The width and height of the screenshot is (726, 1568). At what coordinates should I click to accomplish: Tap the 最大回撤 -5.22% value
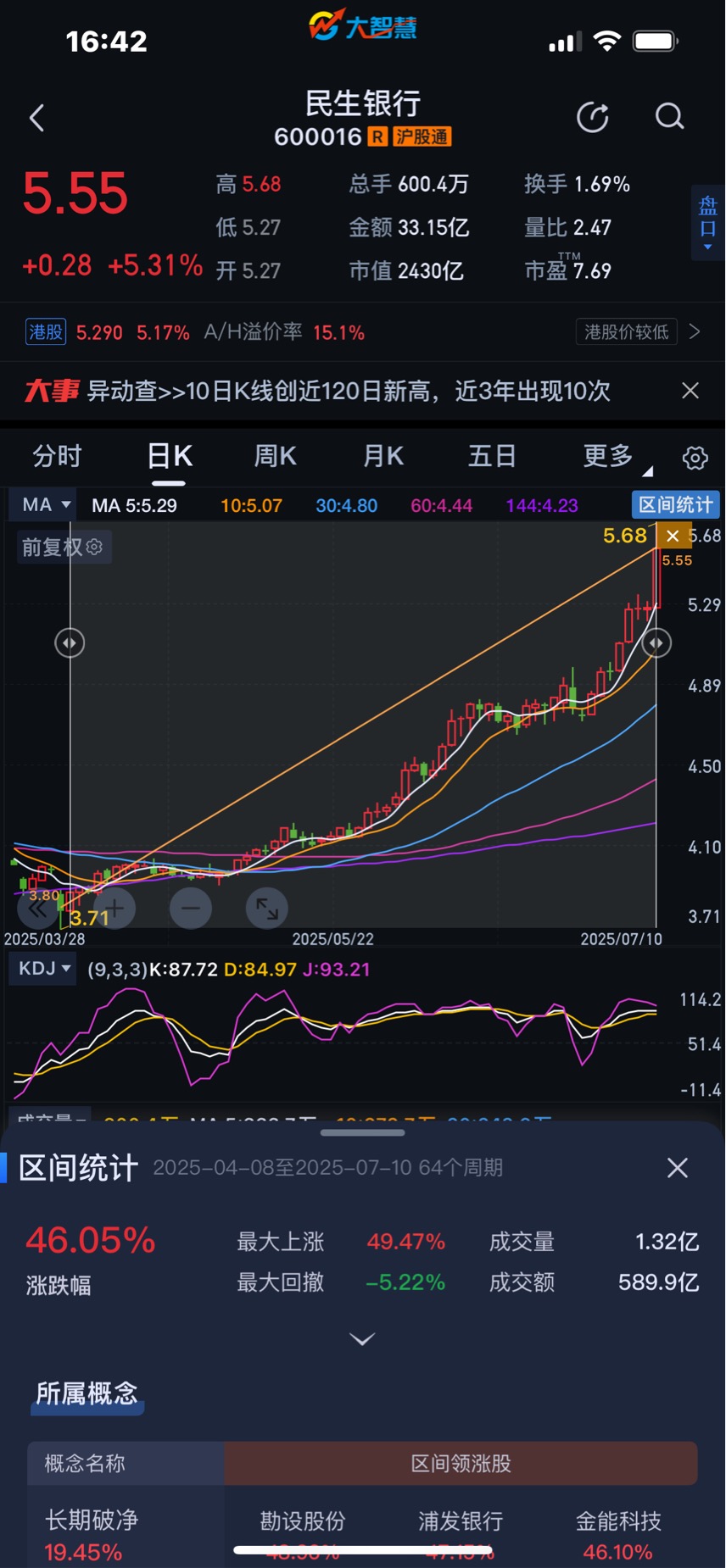[x=405, y=1282]
